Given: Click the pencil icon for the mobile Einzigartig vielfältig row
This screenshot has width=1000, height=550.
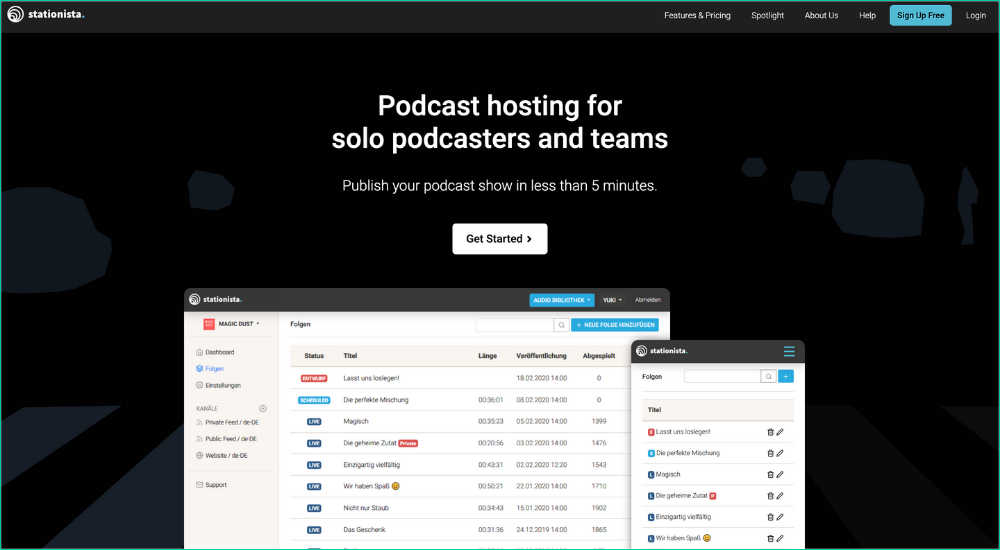Looking at the screenshot, I should 780,517.
